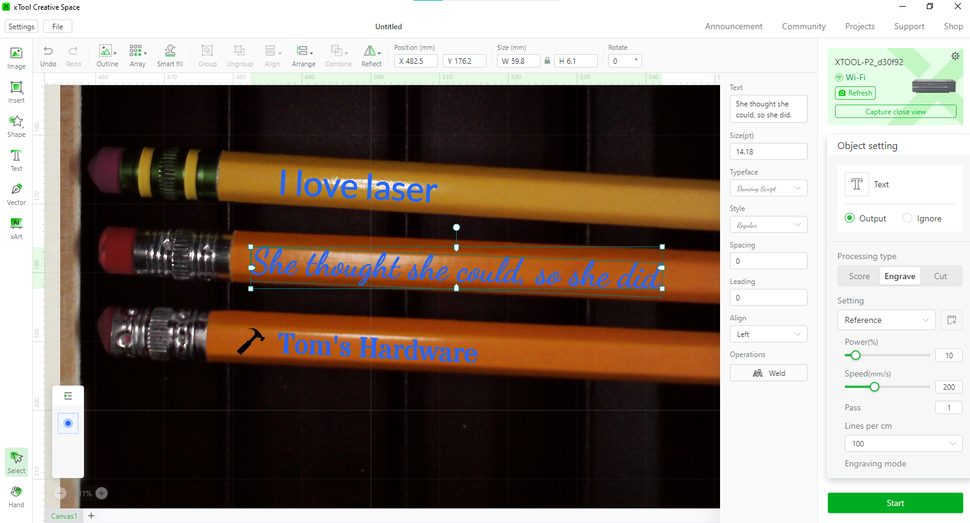
Task: Apply Outline to the object
Action: coord(106,56)
